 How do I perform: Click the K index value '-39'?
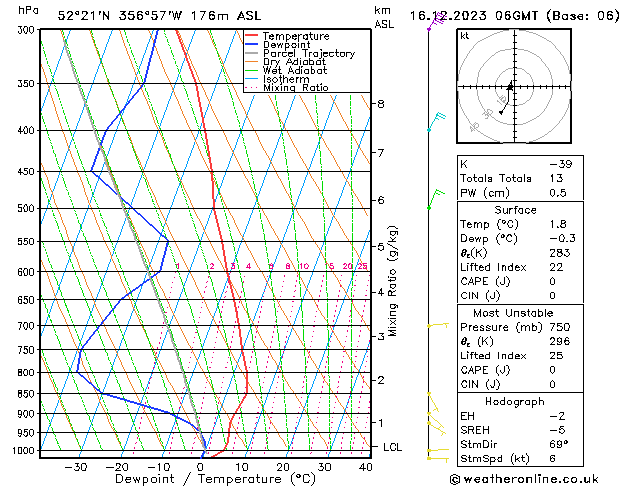pyautogui.click(x=560, y=164)
